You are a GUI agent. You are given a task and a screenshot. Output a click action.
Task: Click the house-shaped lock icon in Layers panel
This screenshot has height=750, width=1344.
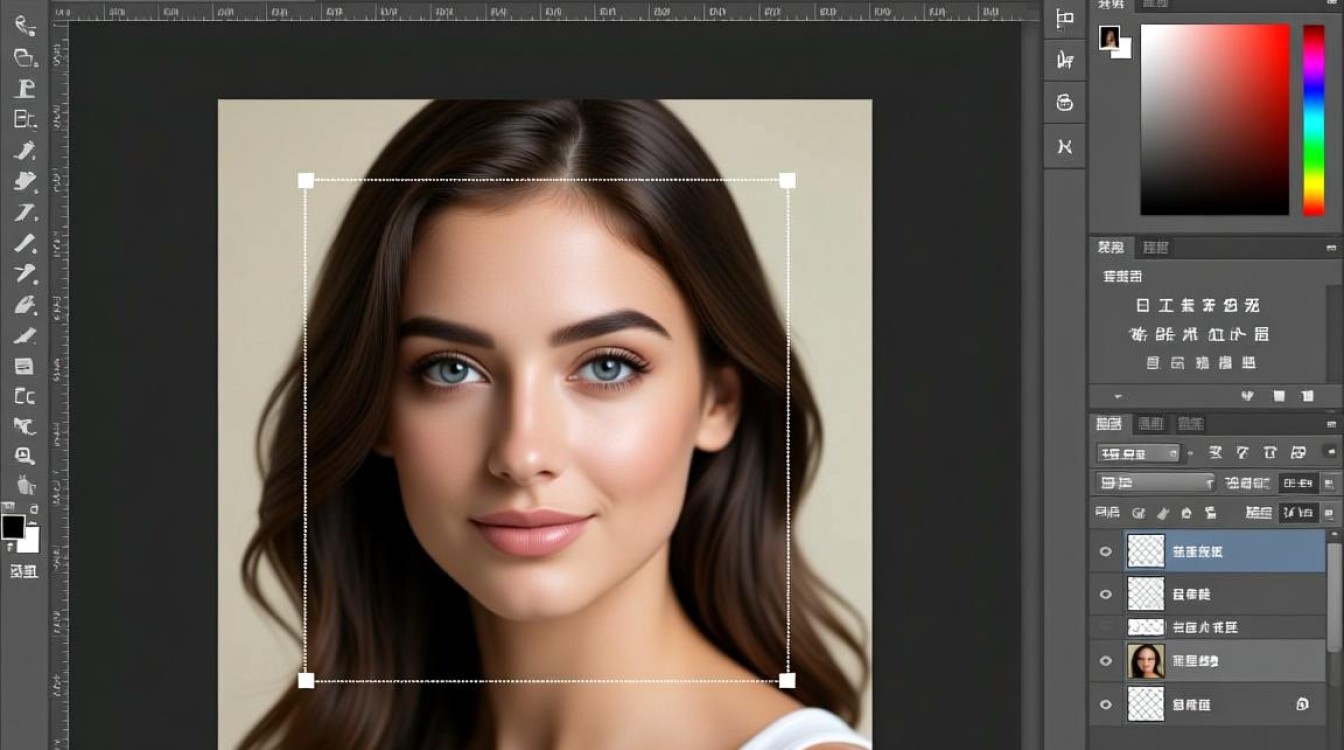1186,513
